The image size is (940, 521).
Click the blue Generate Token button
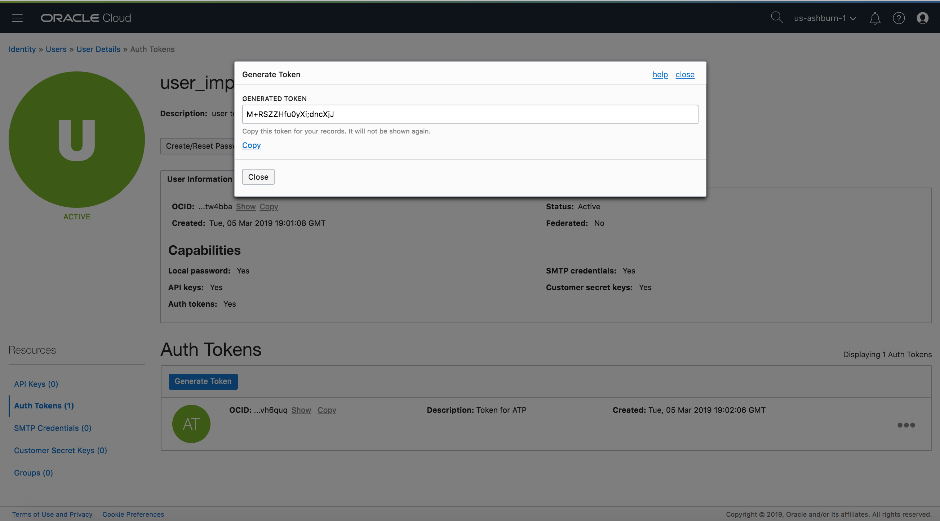203,381
